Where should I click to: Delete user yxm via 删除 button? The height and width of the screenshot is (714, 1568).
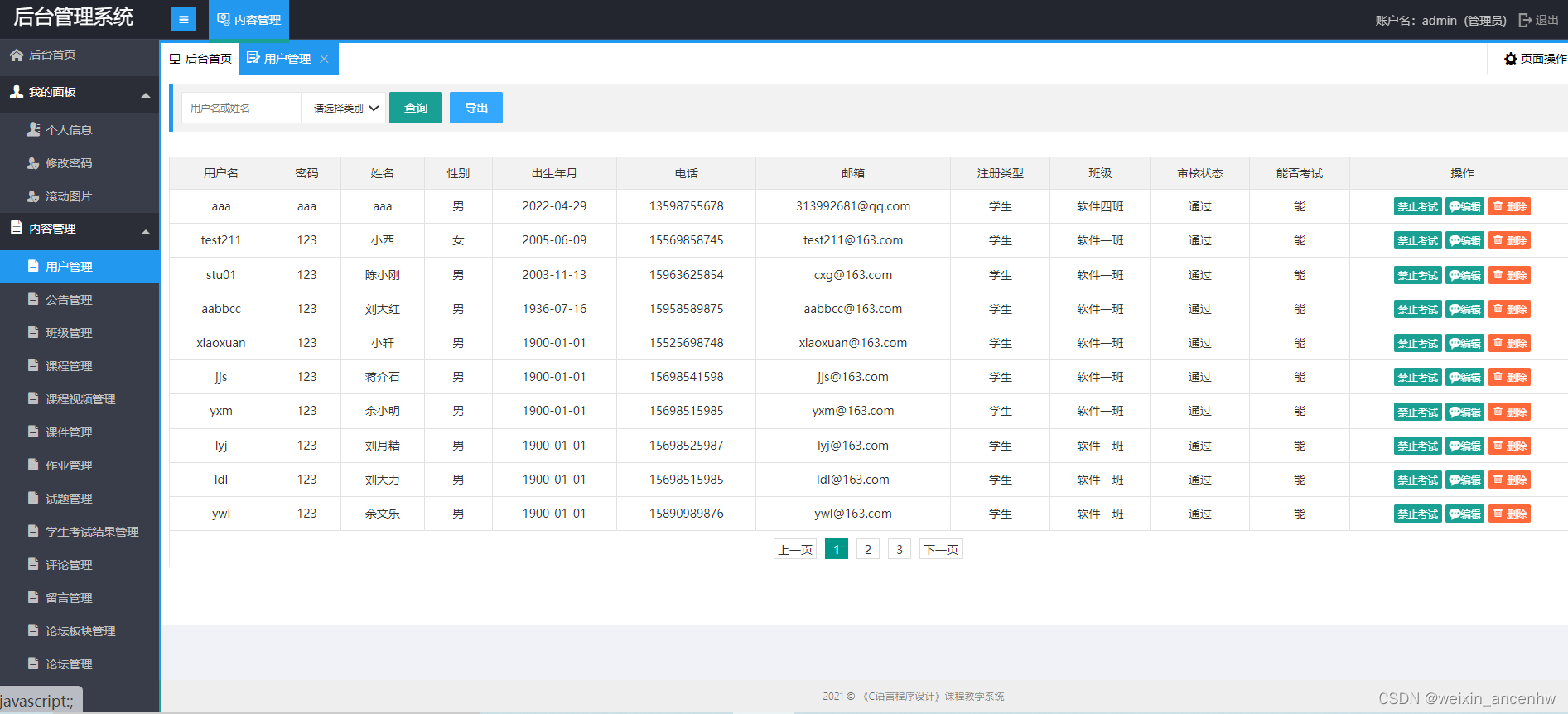[x=1510, y=412]
